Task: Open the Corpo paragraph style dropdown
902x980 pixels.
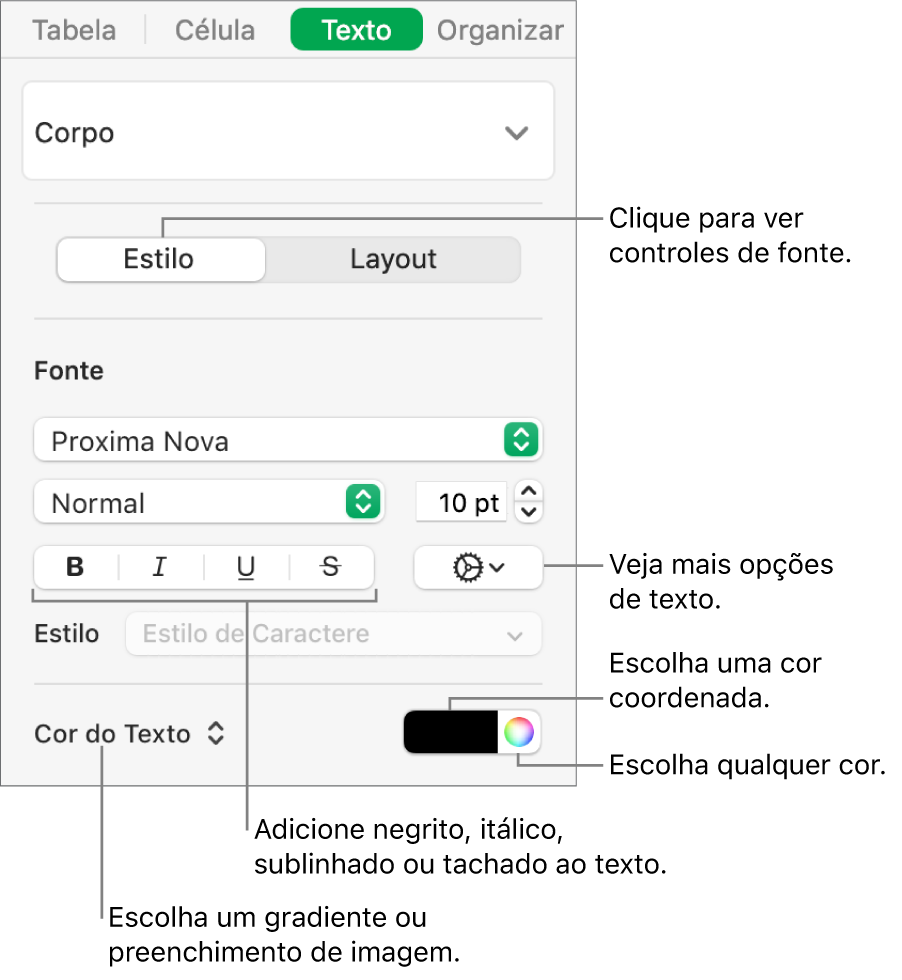Action: 288,131
